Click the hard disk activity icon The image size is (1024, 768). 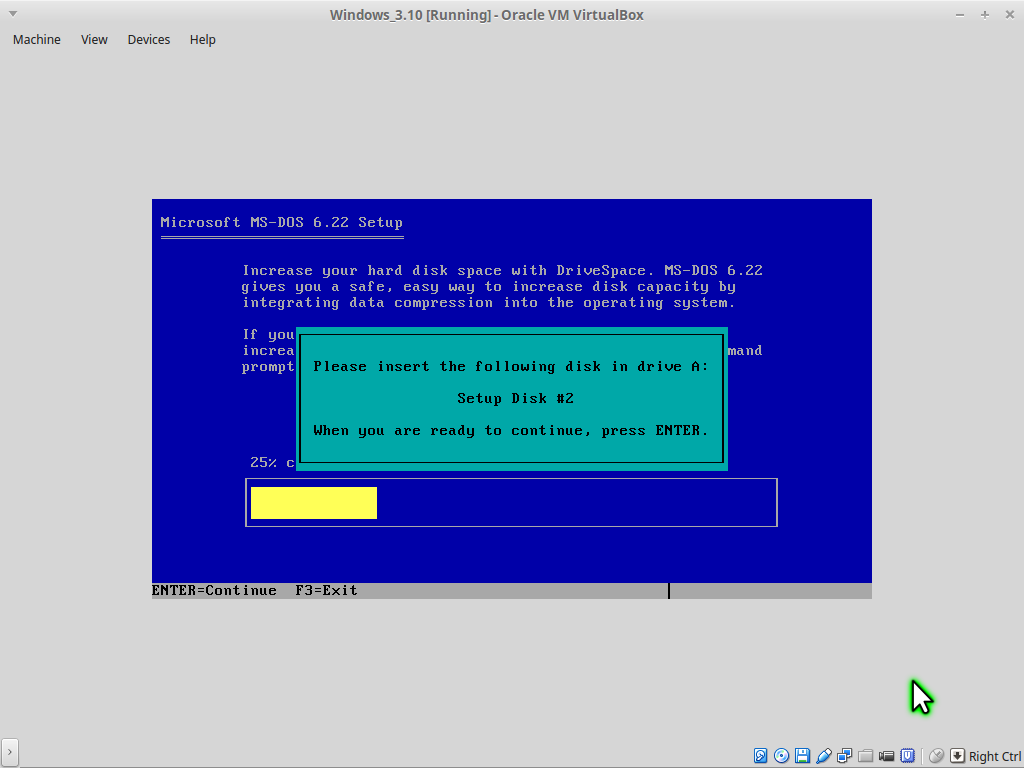tap(761, 756)
